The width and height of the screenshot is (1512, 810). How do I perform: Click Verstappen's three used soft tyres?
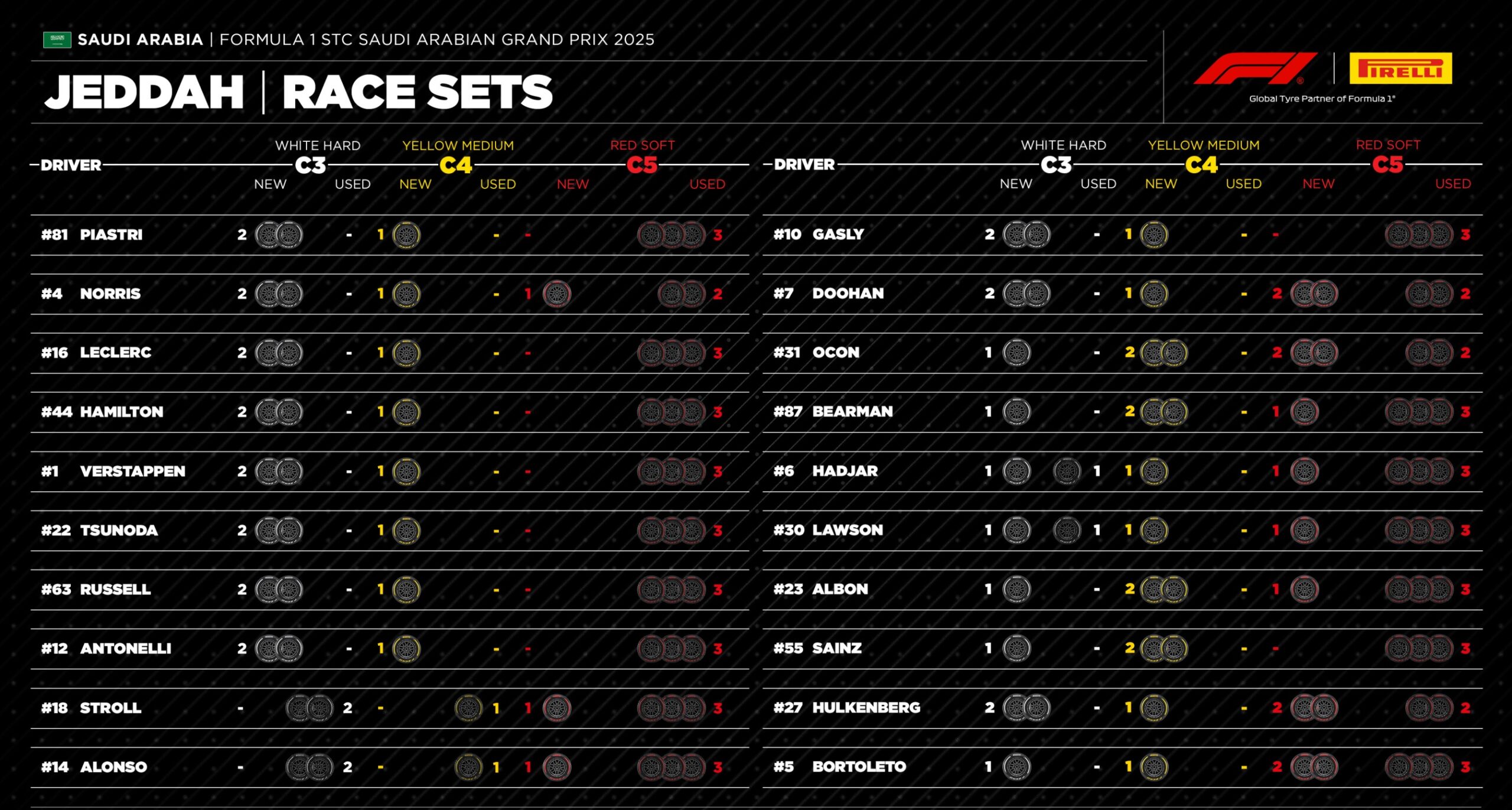point(672,471)
